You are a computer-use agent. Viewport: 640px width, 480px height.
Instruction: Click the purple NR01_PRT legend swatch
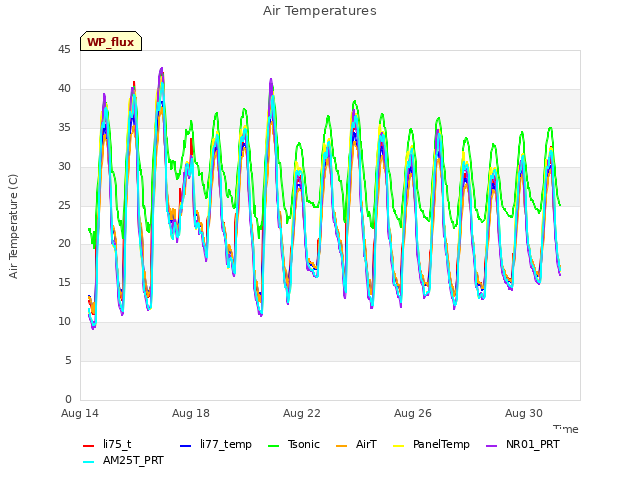[x=491, y=446]
